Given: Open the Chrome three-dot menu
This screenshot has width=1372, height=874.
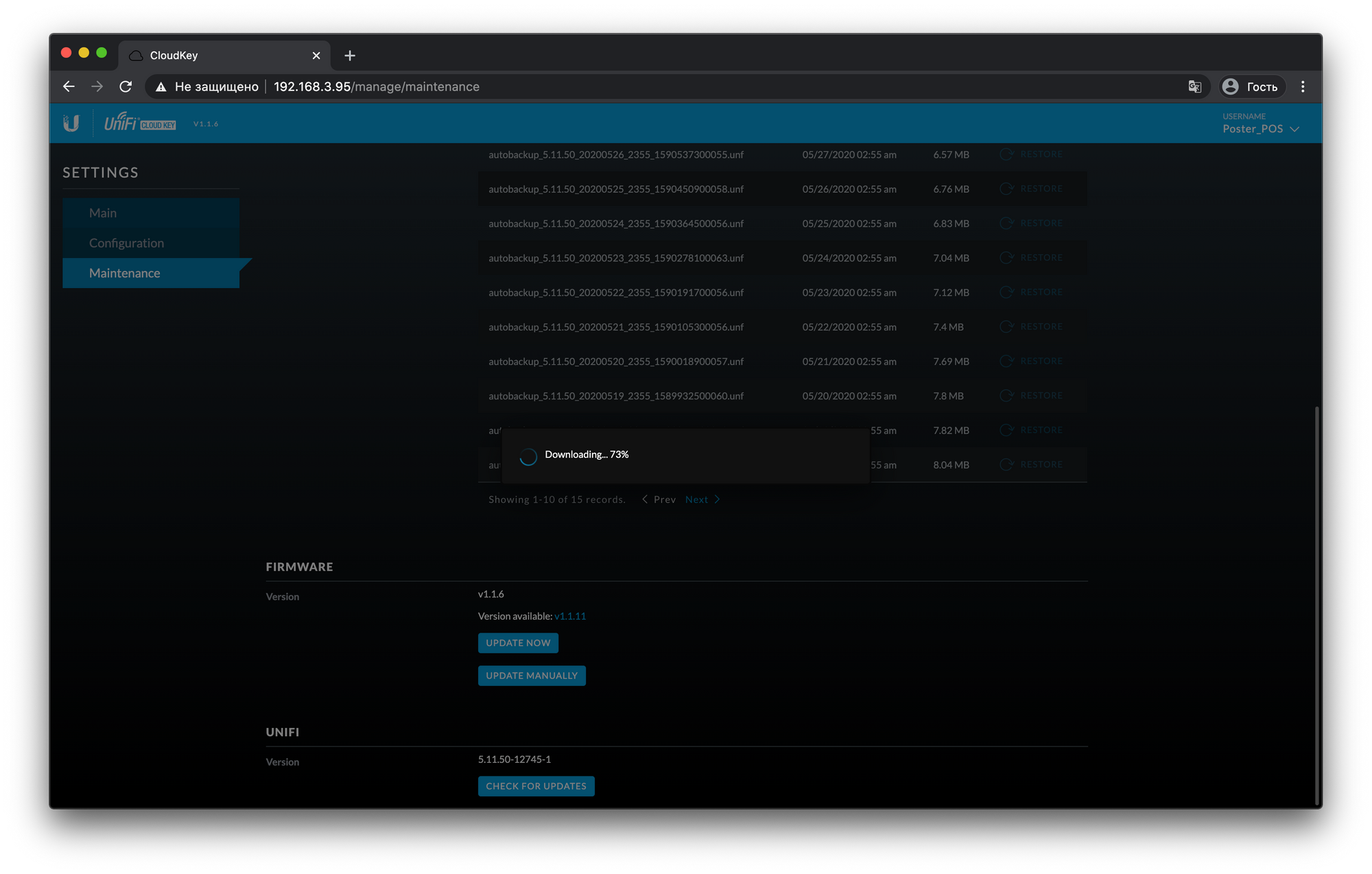Looking at the screenshot, I should tap(1303, 86).
